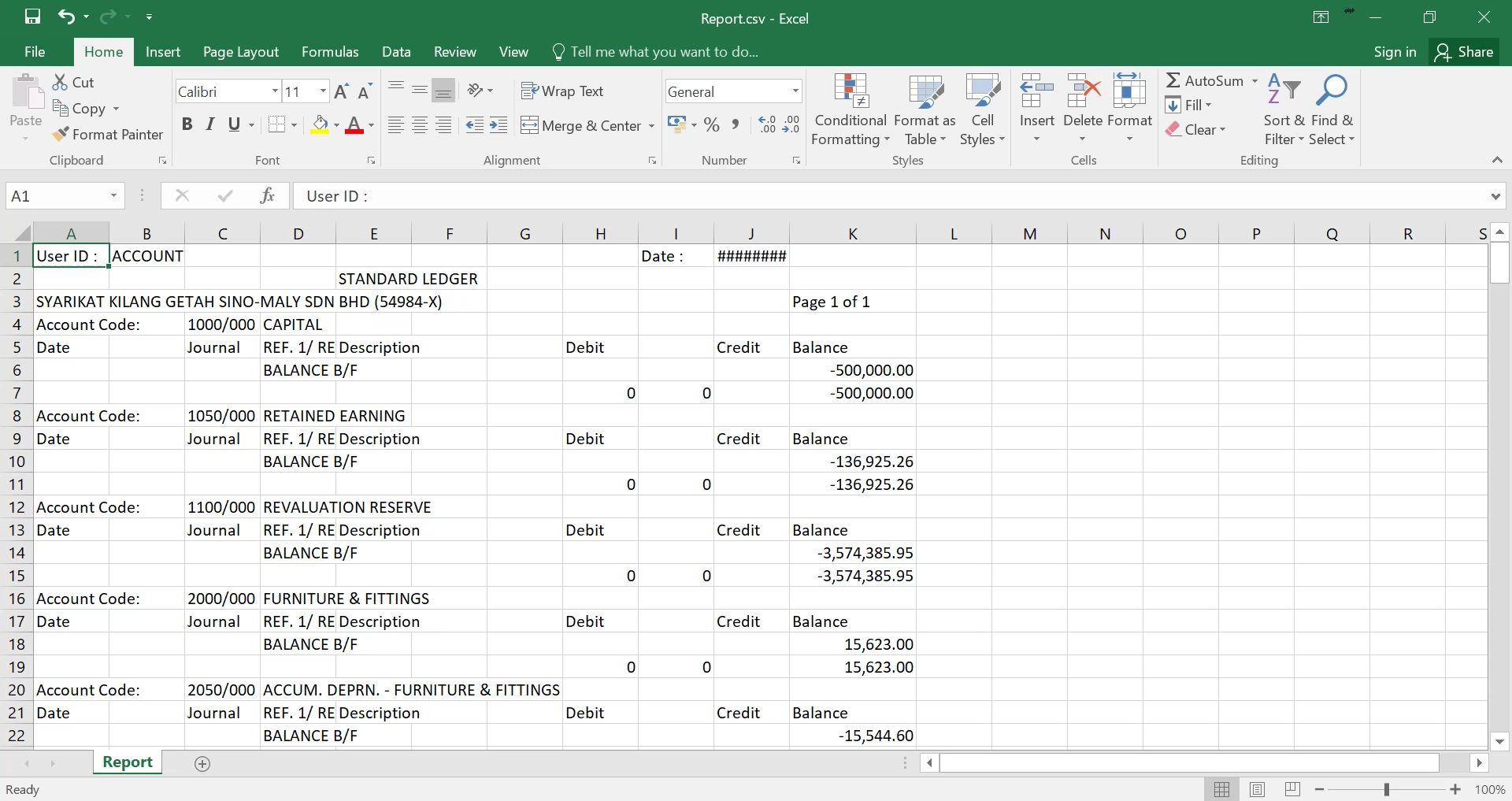Open the General number format dropdown
The width and height of the screenshot is (1512, 801).
795,91
